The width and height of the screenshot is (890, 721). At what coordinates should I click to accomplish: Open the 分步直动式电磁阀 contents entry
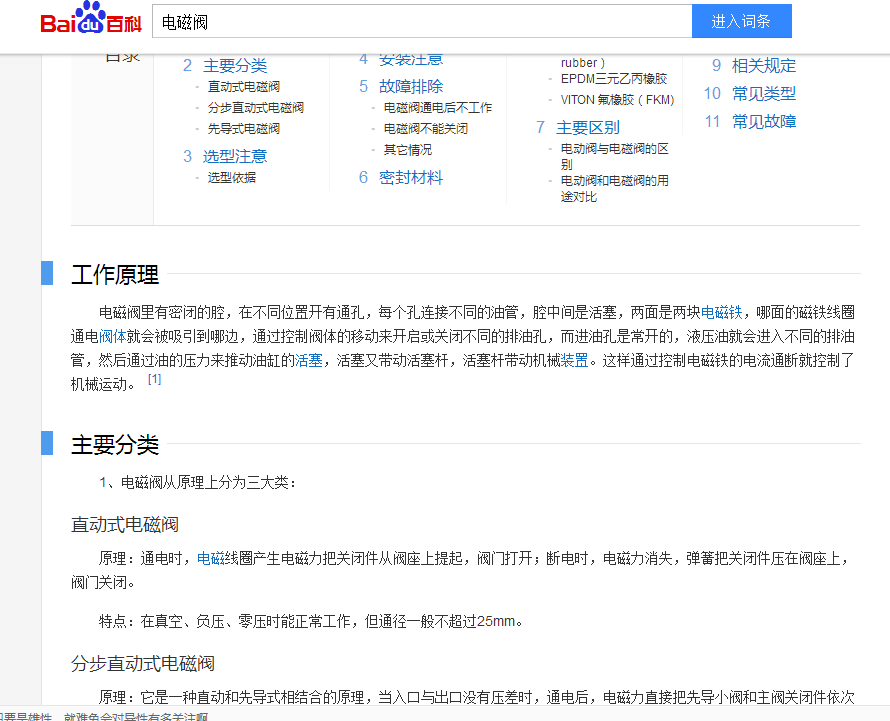tap(255, 107)
